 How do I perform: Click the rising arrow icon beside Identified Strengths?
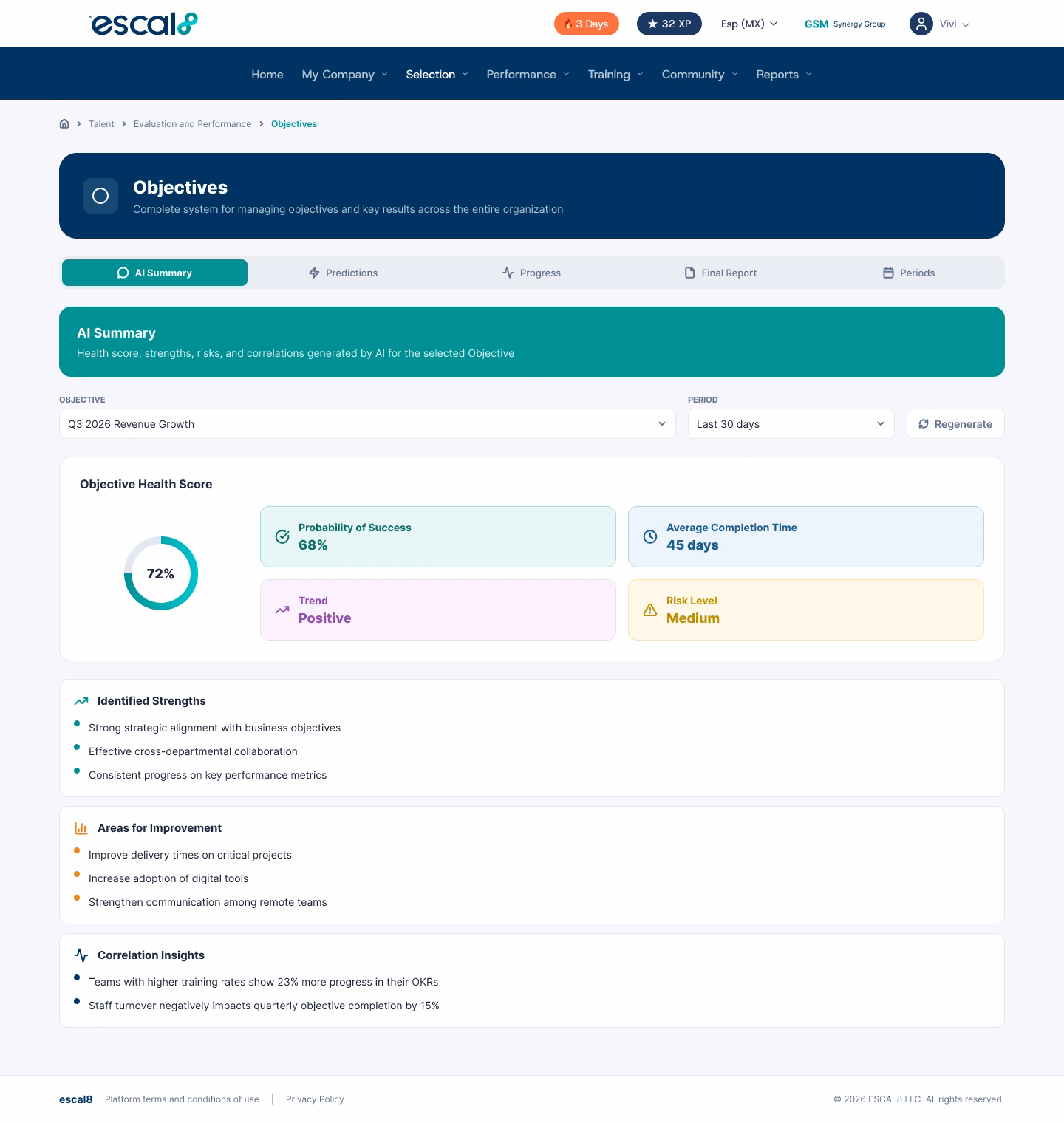[x=81, y=701]
